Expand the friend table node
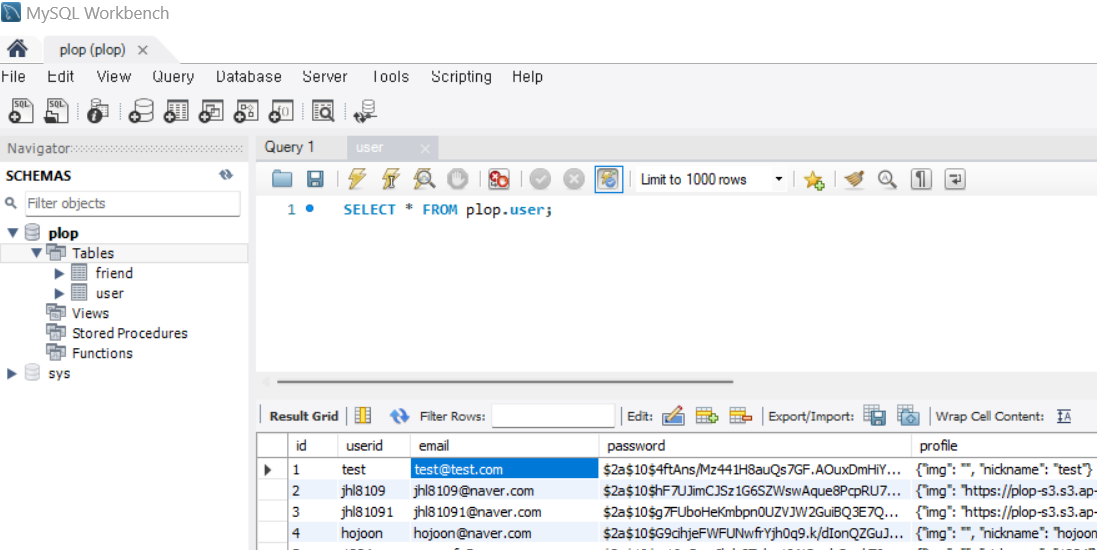 (59, 273)
